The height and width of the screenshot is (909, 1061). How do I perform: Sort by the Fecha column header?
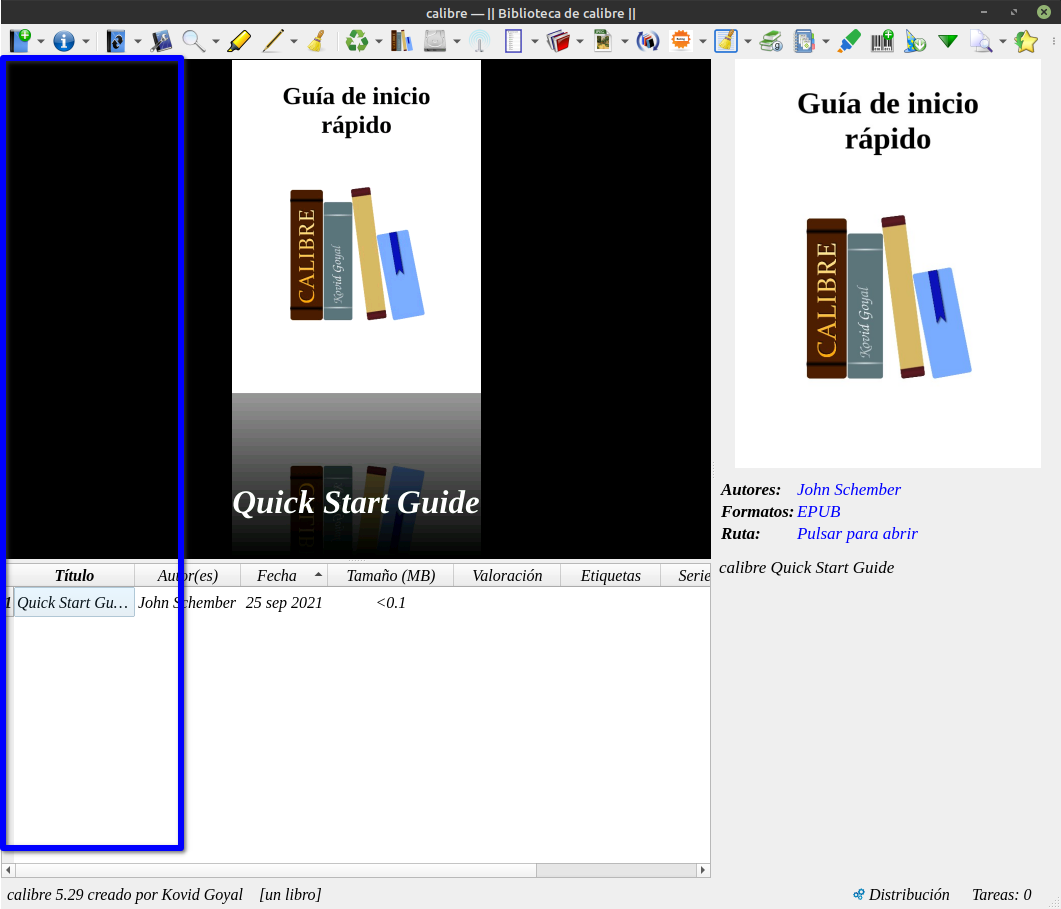coord(284,575)
